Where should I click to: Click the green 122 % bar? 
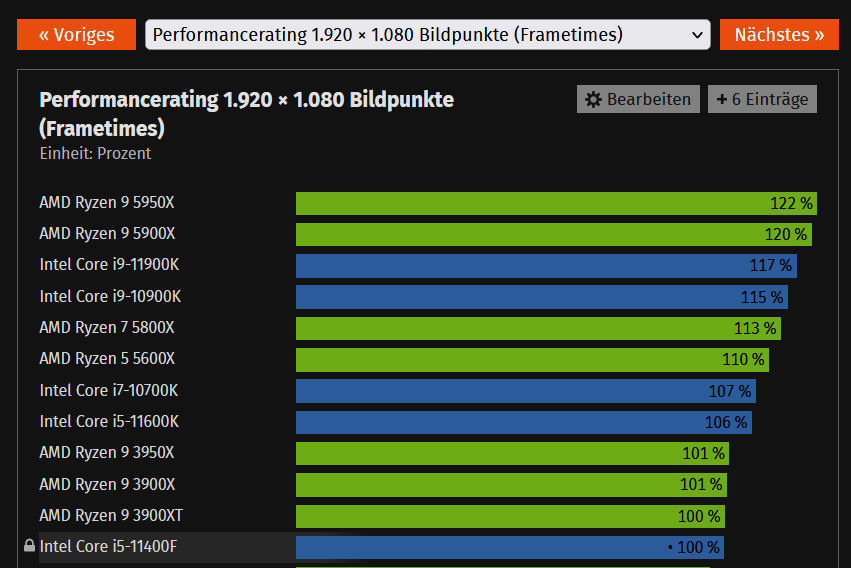556,203
